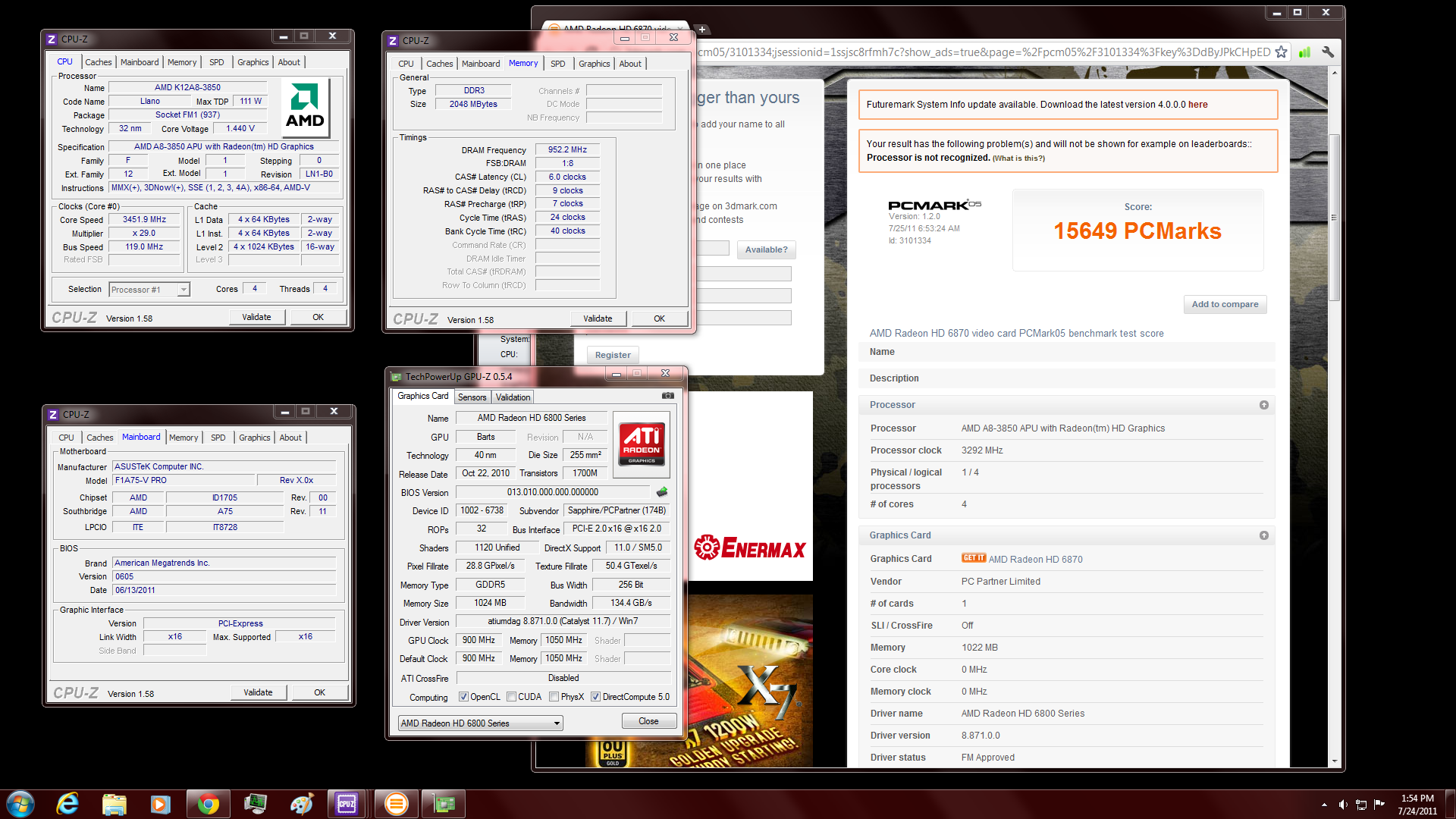
Task: Click Validate in top-left CPU-Z window
Action: pyautogui.click(x=257, y=317)
